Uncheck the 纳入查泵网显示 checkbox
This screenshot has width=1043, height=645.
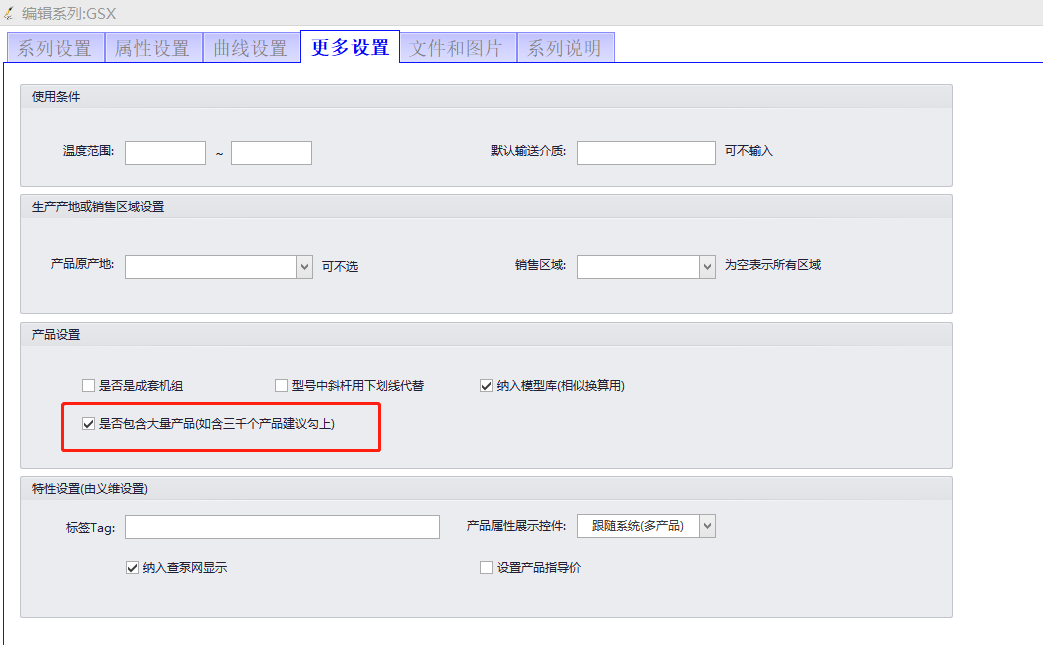pos(132,567)
